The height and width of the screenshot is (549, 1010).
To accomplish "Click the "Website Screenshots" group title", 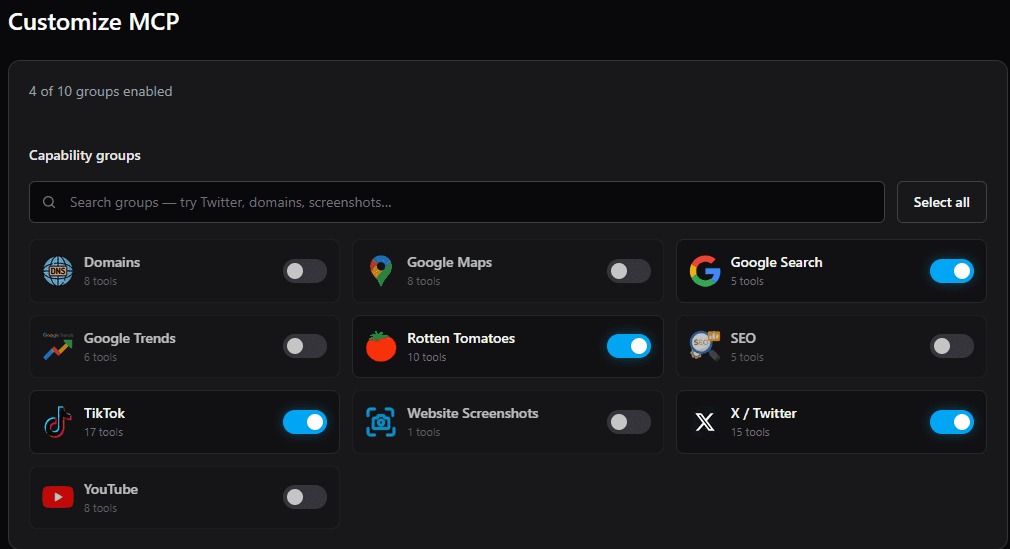I will point(473,413).
